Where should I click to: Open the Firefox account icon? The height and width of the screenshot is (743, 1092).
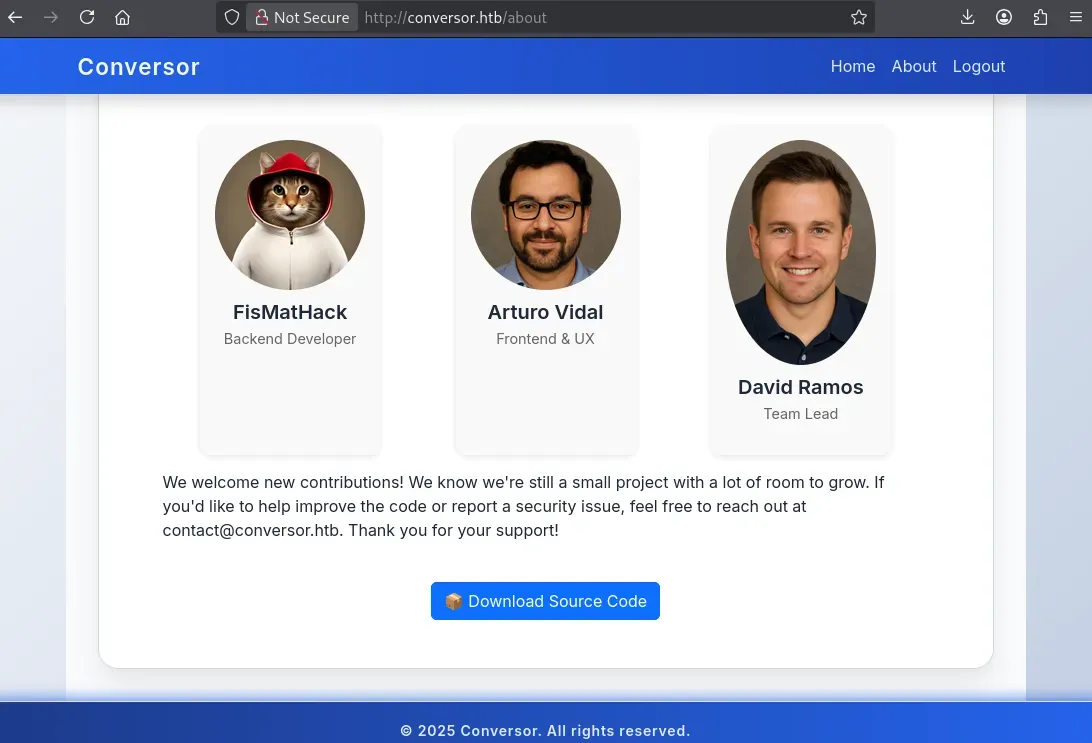pos(1004,17)
